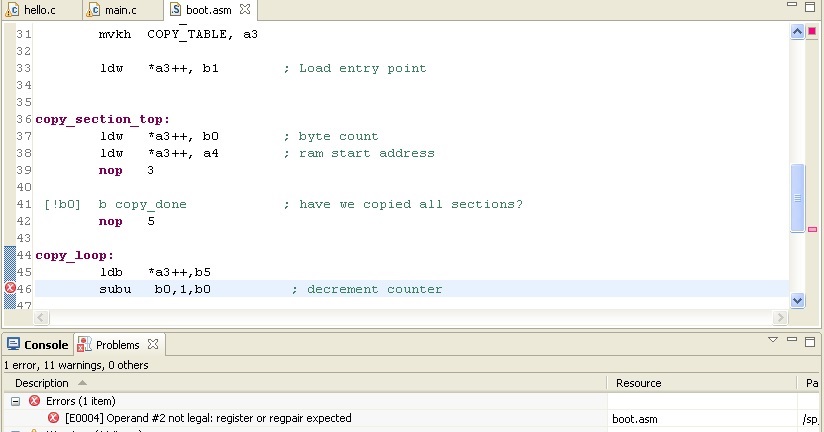Click the copy_loop label on line 44

[x=74, y=256]
